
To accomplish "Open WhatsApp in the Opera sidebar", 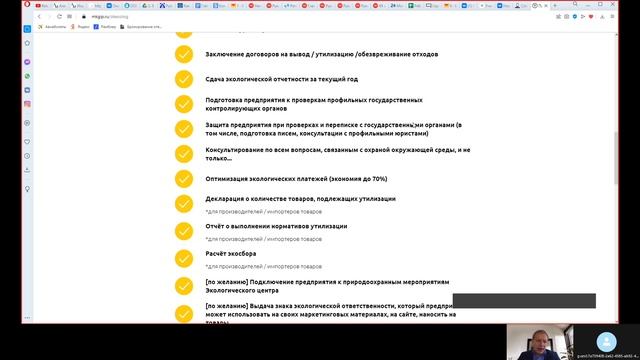I will coord(27,76).
